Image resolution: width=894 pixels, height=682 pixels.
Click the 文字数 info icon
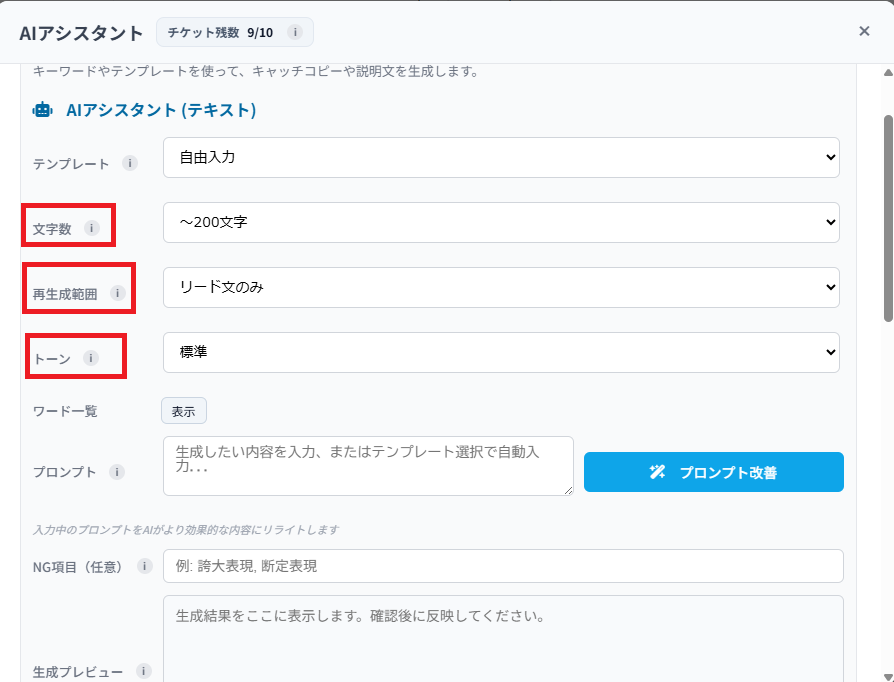[93, 228]
